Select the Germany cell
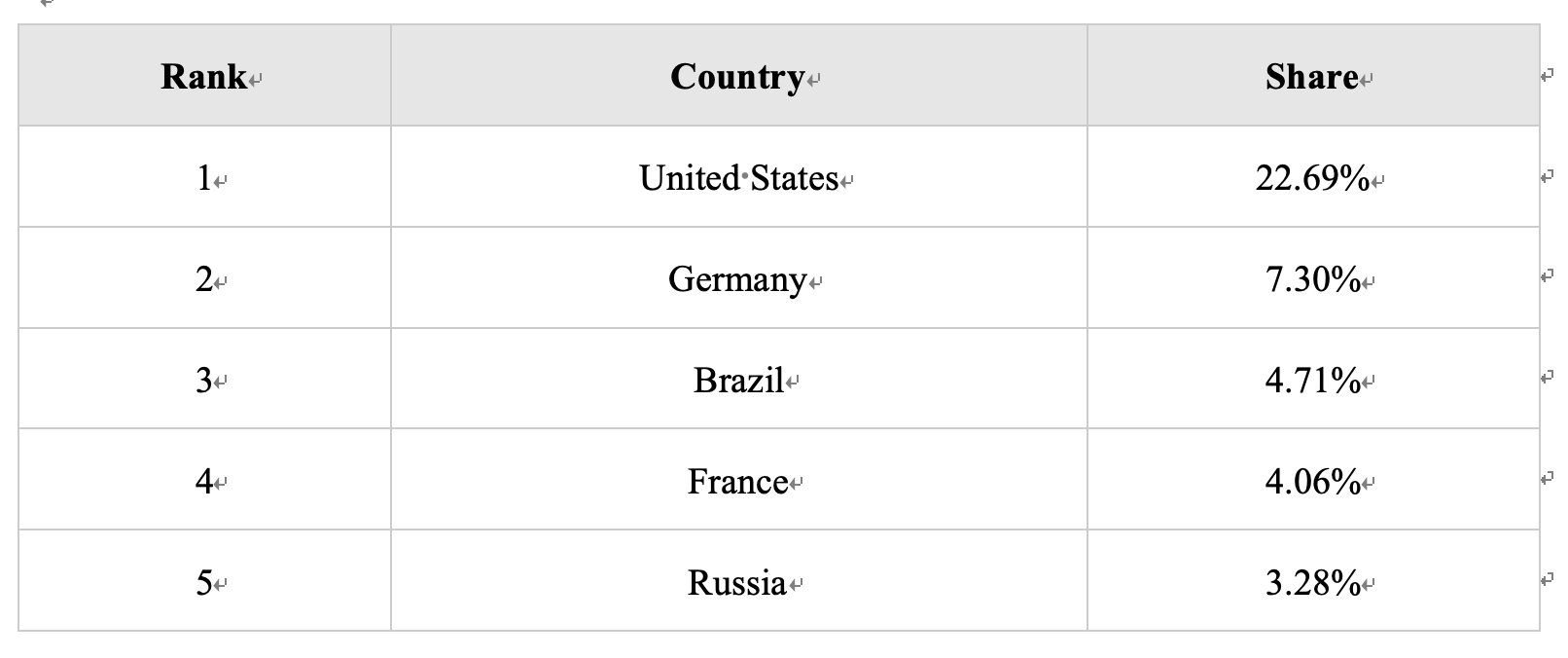Image resolution: width=1568 pixels, height=658 pixels. point(739,278)
